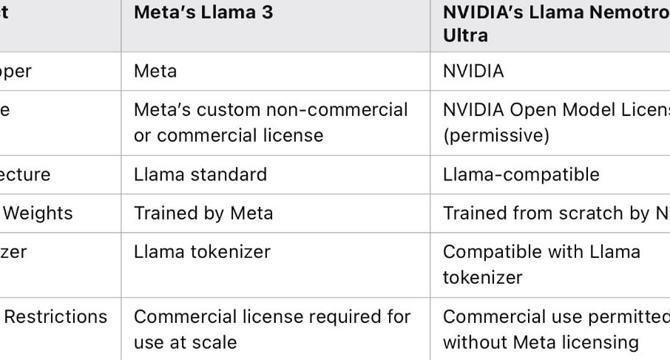
Task: Click the "Meta's Llama 3" column header
Action: tap(276, 26)
